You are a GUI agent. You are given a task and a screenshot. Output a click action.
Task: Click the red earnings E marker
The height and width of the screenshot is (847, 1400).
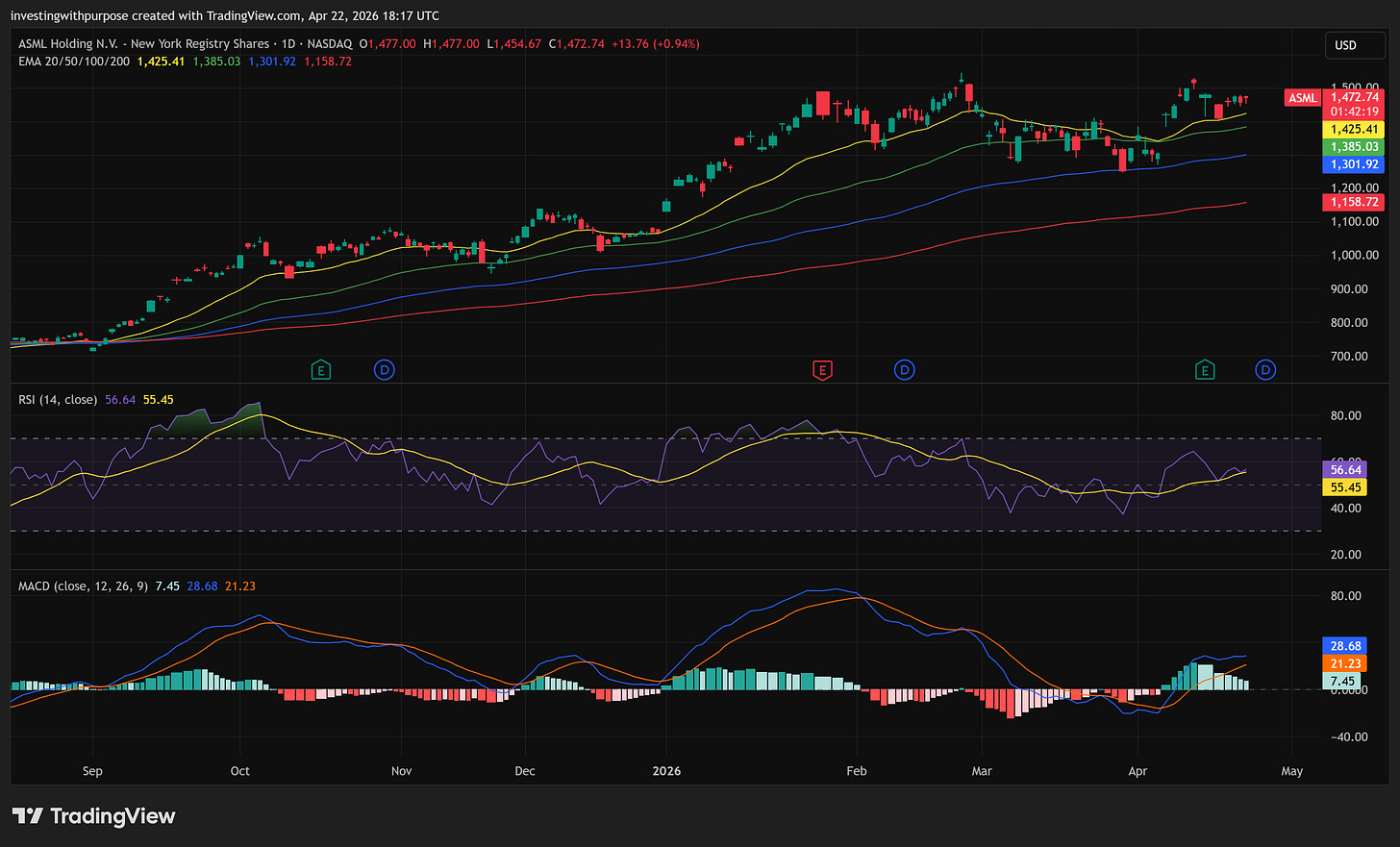(x=821, y=370)
